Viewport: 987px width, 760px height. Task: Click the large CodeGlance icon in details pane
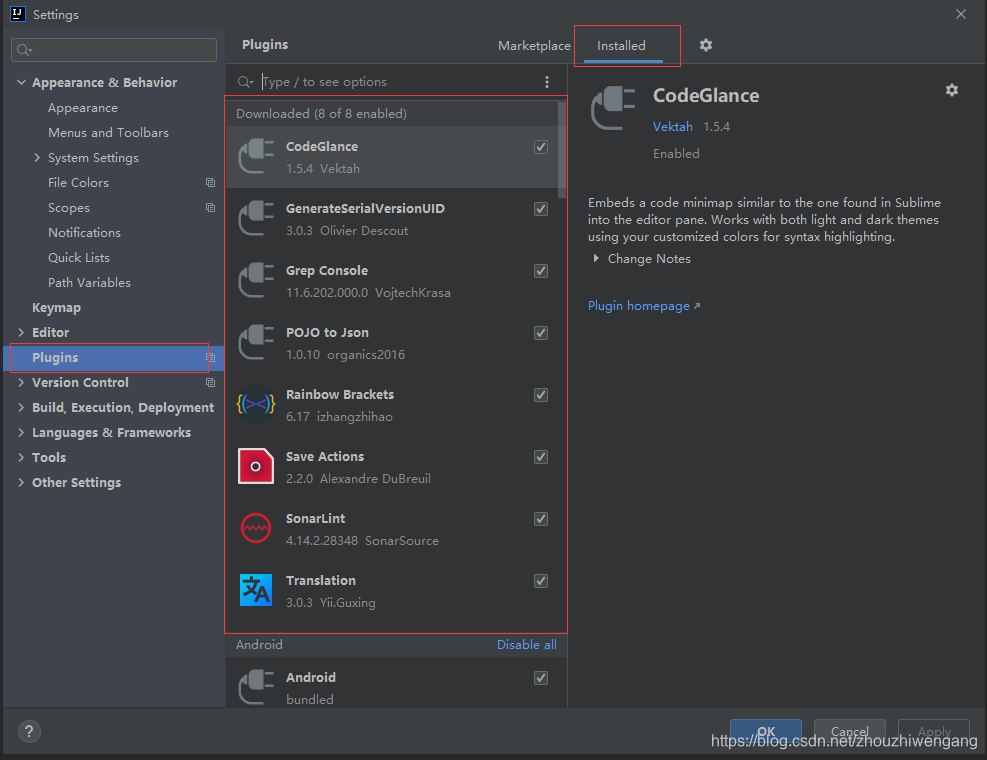coord(613,108)
